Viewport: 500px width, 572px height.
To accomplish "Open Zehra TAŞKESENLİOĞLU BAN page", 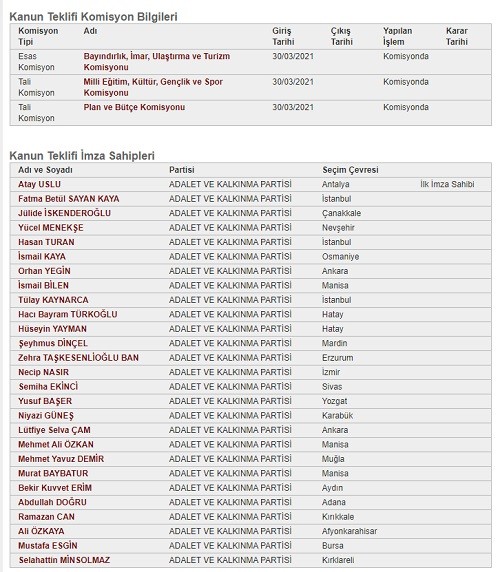I will [78, 358].
